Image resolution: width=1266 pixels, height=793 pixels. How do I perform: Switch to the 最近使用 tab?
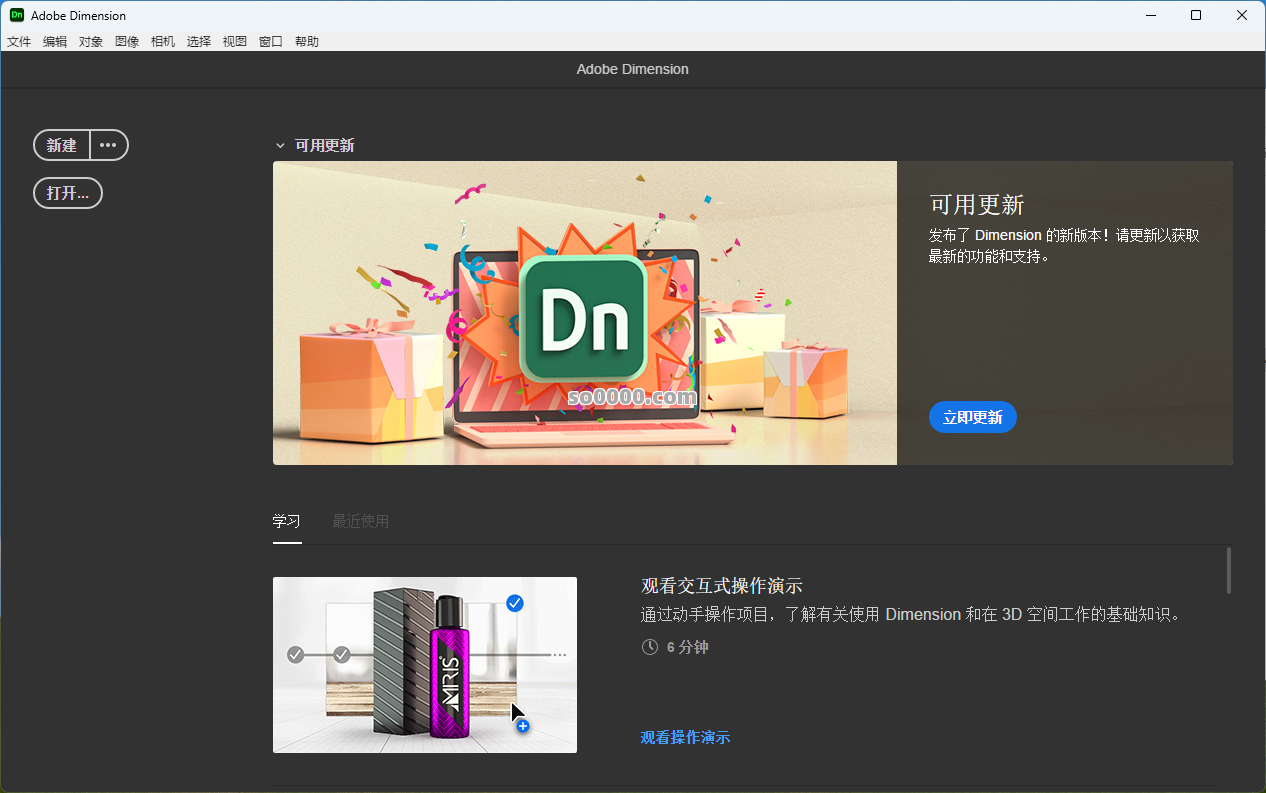tap(360, 521)
